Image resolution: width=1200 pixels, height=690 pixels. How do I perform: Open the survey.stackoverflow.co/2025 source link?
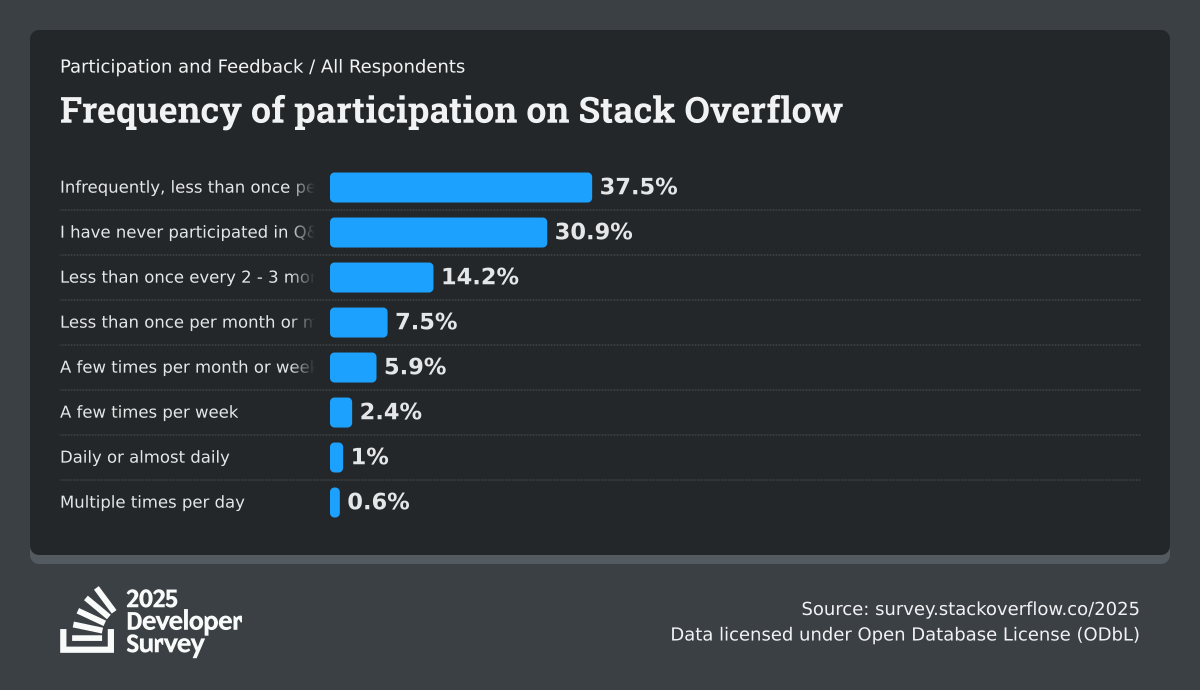click(1007, 609)
